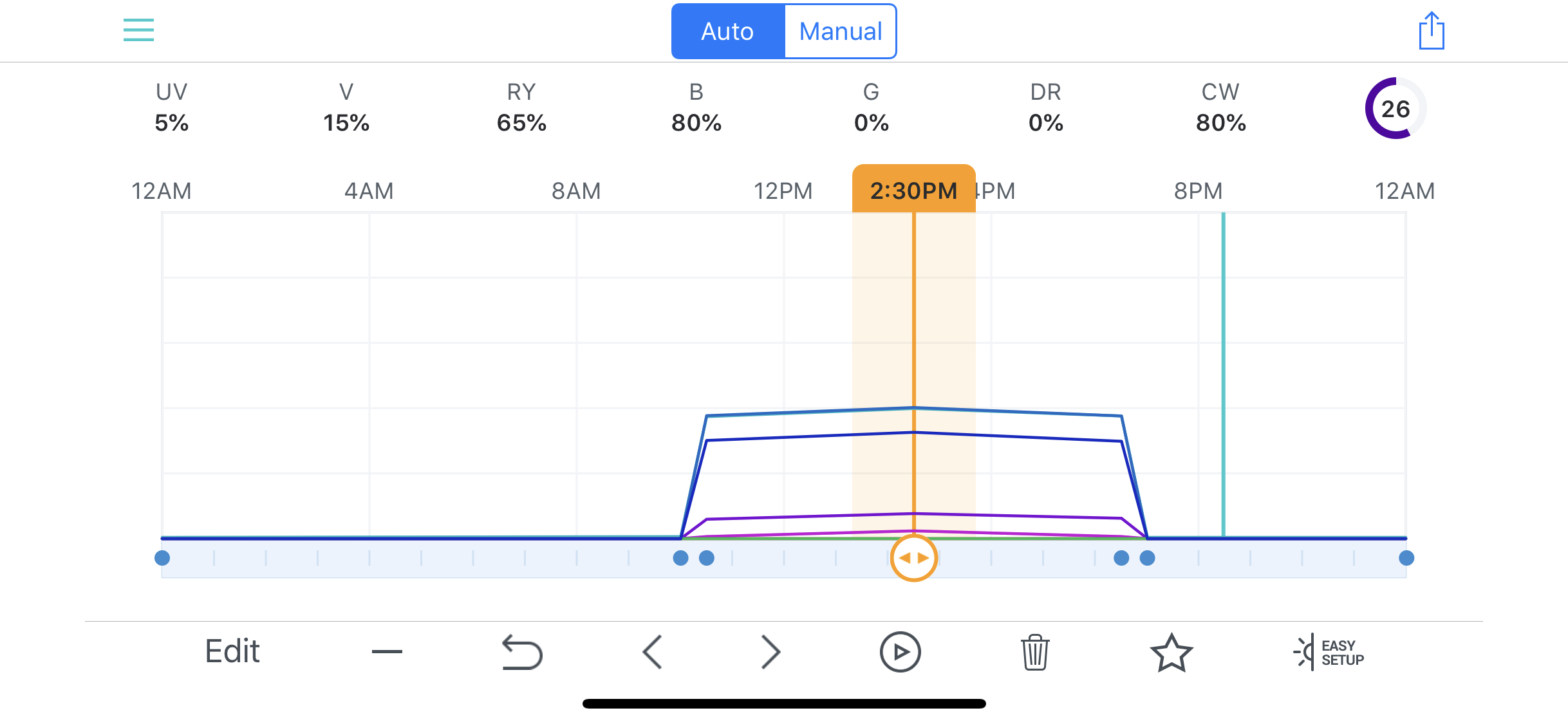1568x724 pixels.
Task: Select the RY 65% channel
Action: click(x=521, y=107)
